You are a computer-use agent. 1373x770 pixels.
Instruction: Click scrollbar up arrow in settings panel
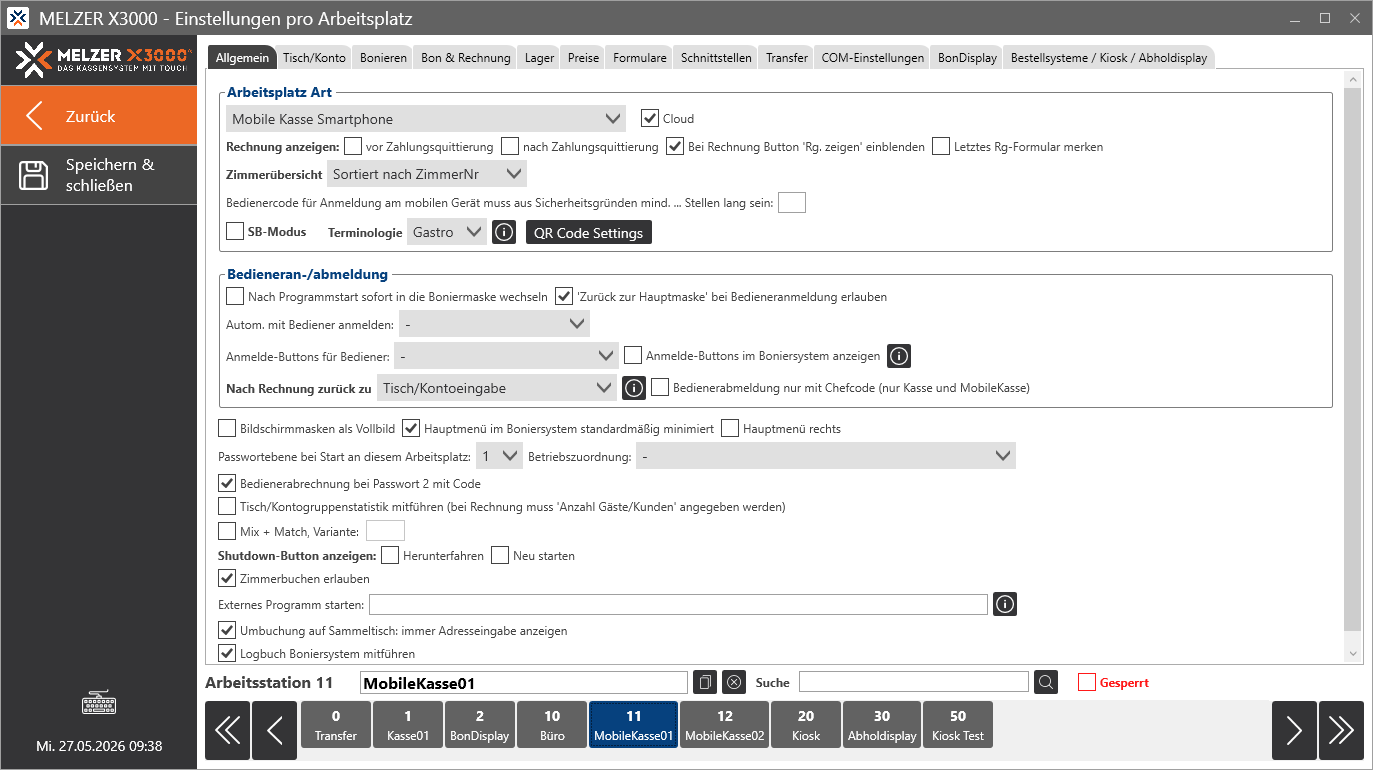point(1354,79)
